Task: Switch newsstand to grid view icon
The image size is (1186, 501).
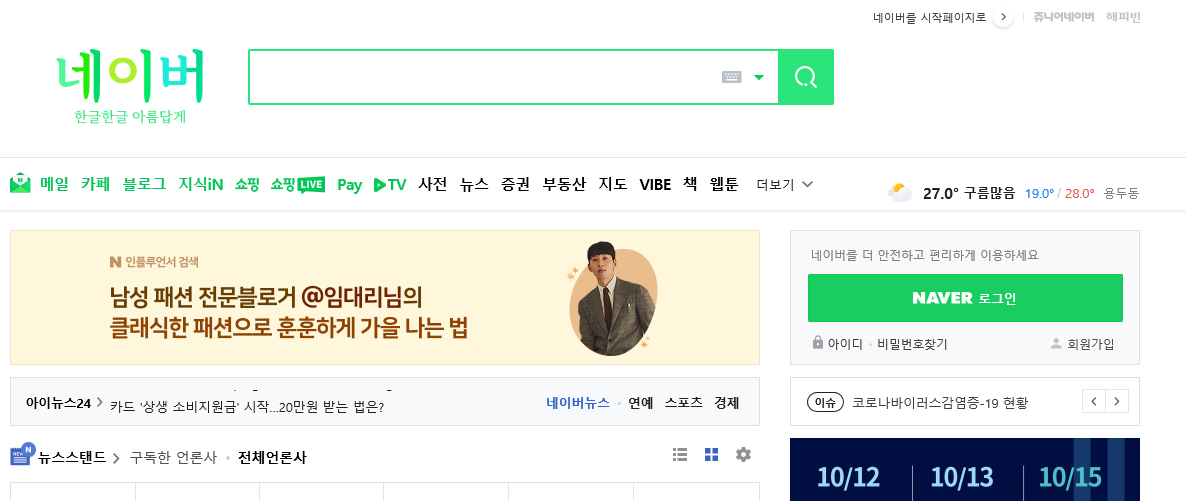Action: click(x=712, y=454)
